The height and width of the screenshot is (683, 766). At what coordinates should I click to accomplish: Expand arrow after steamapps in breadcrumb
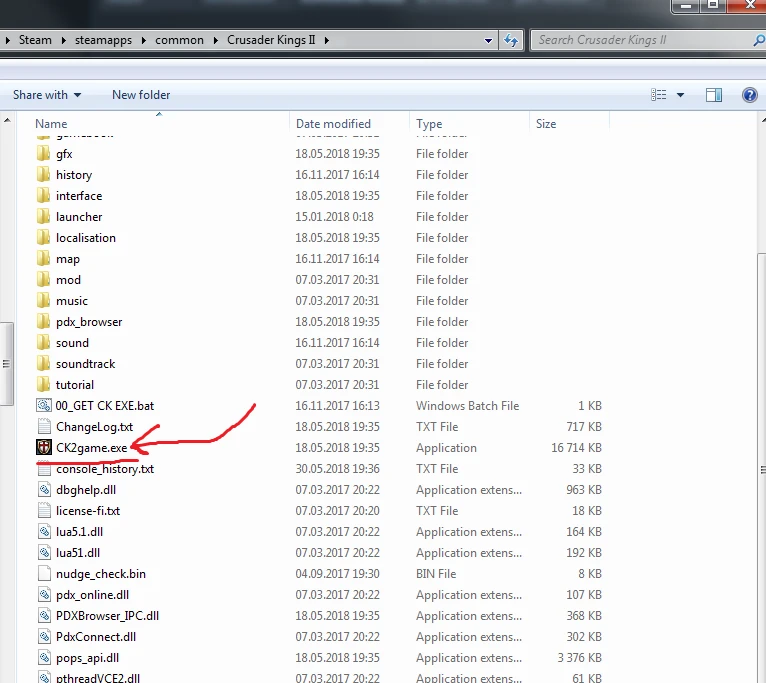click(x=144, y=40)
